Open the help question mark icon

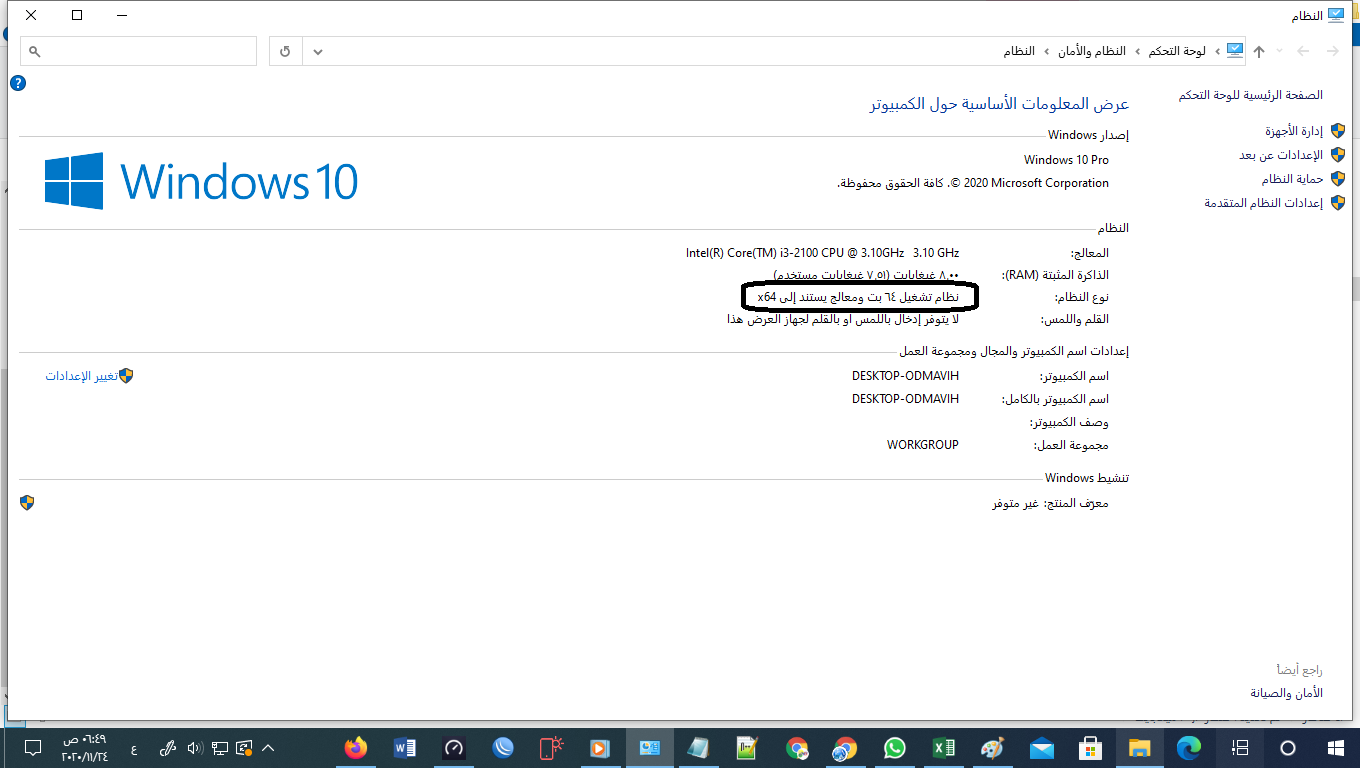pos(17,83)
